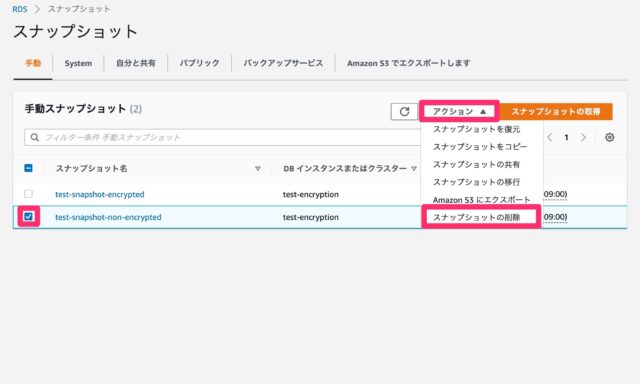Screen dimensions: 640x384
Task: Focus the フィルター条件 手動スナップショット search field
Action: pyautogui.click(x=222, y=138)
